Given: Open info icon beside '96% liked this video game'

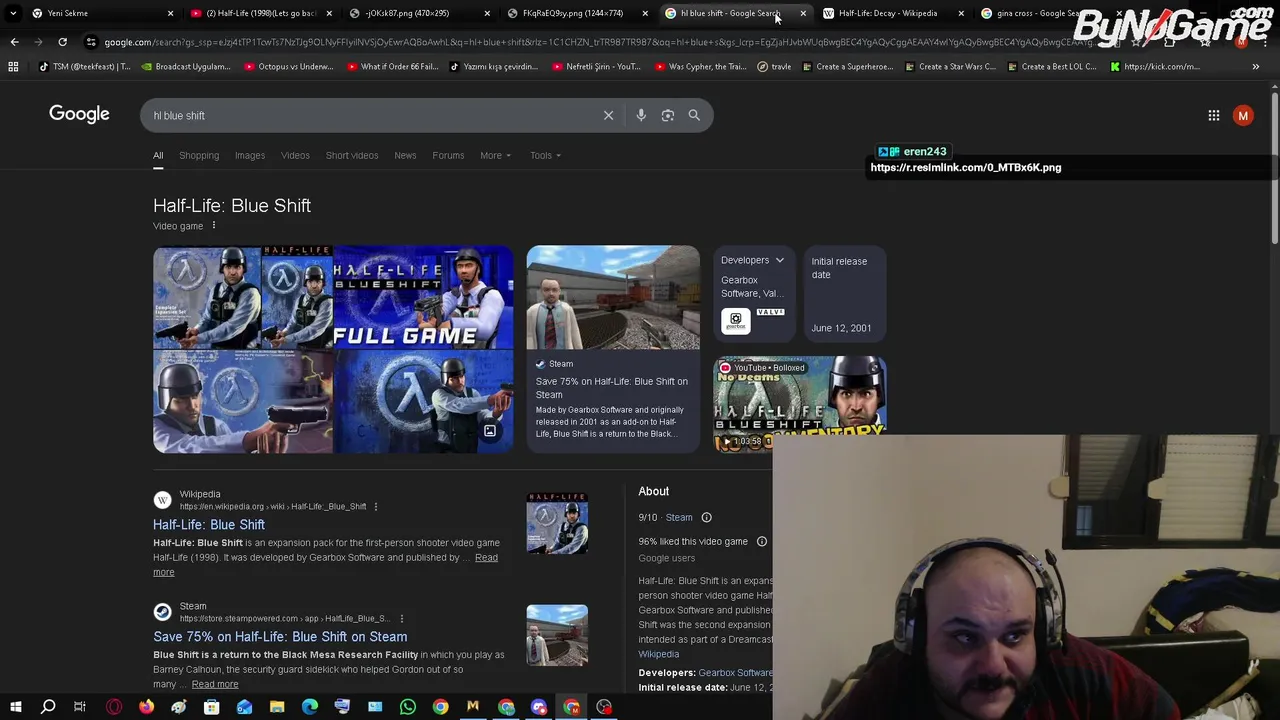Looking at the screenshot, I should (x=762, y=541).
